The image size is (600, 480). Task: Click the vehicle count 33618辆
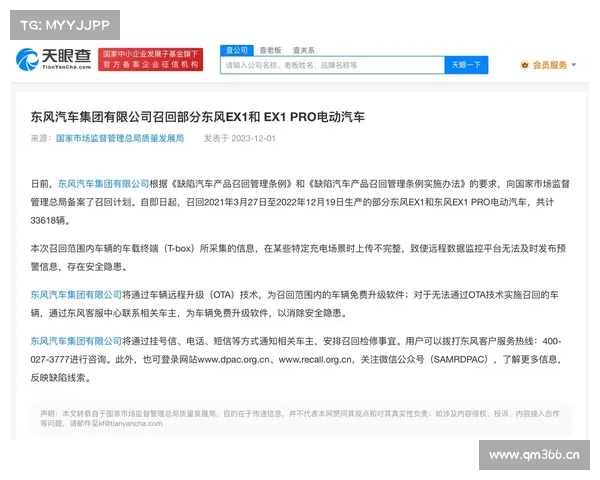[x=50, y=220]
